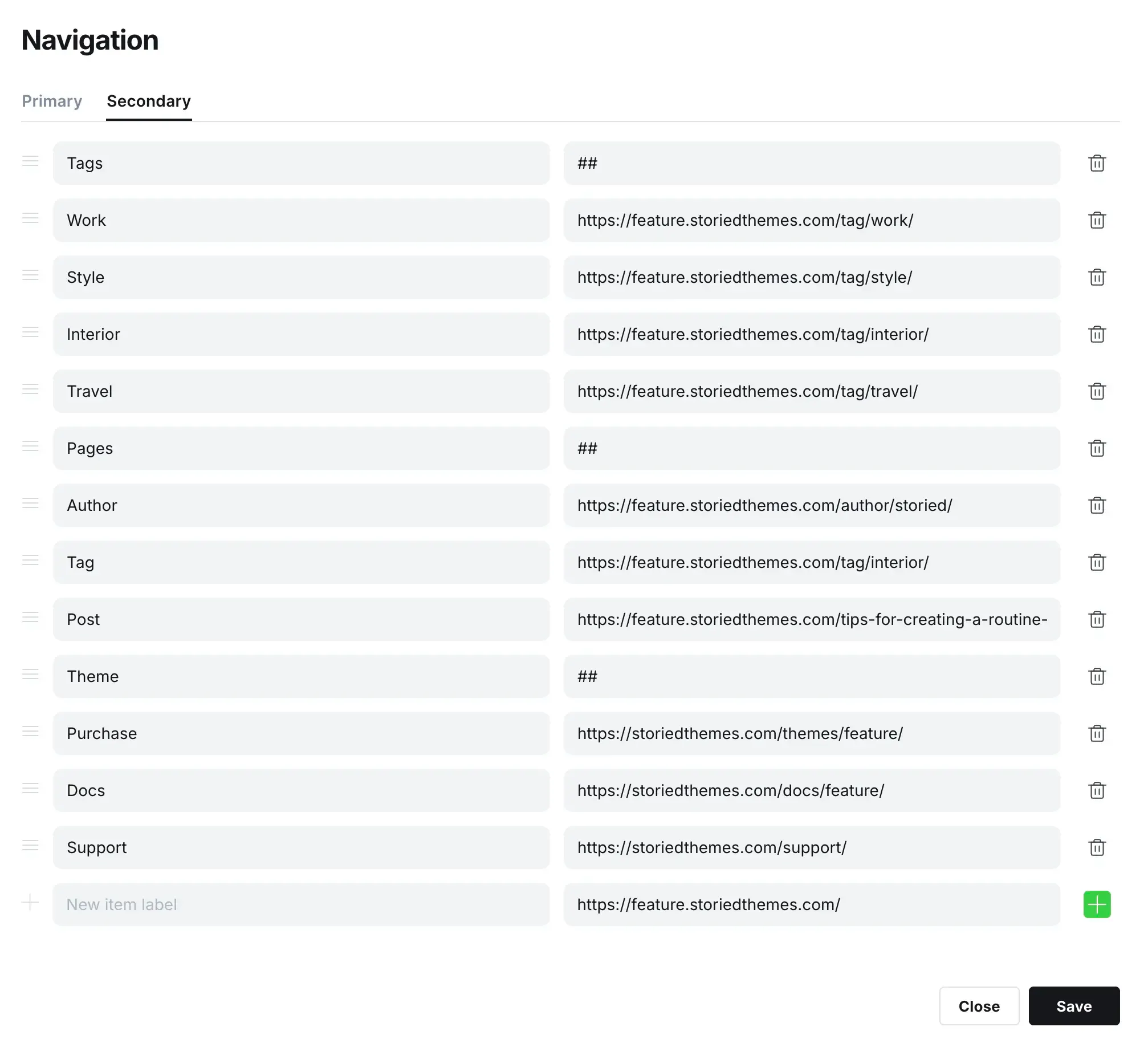Click the new item URL field
The width and height of the screenshot is (1148, 1047).
pyautogui.click(x=812, y=904)
